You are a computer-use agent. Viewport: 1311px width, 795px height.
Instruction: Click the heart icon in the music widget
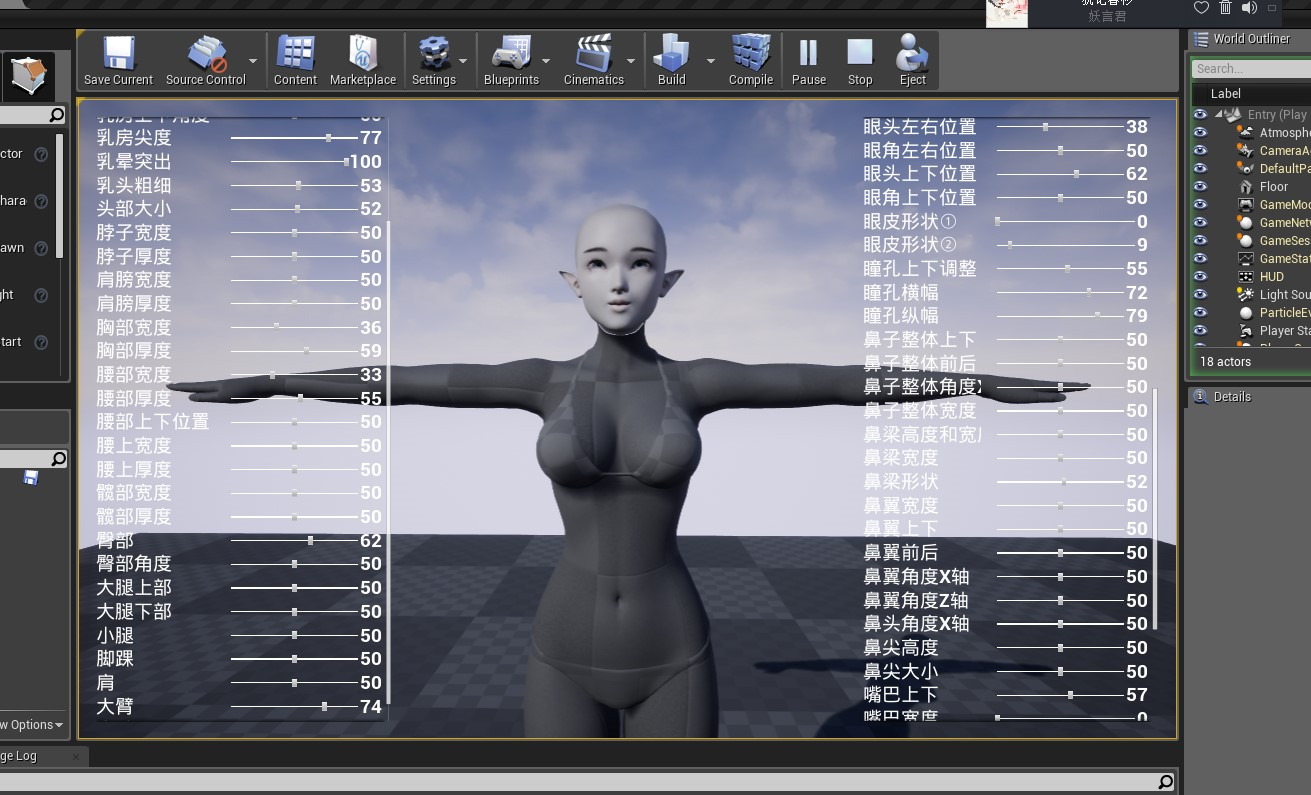coord(1201,8)
